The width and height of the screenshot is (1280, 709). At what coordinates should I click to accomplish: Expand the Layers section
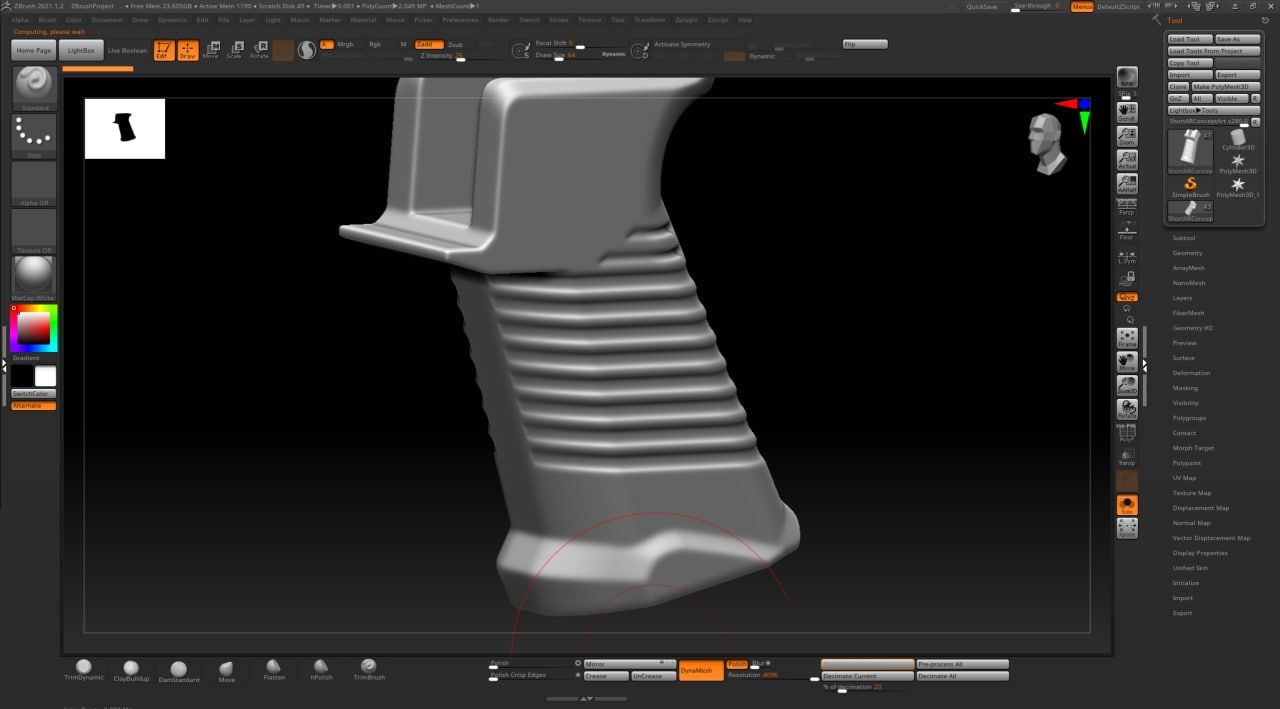(1183, 298)
